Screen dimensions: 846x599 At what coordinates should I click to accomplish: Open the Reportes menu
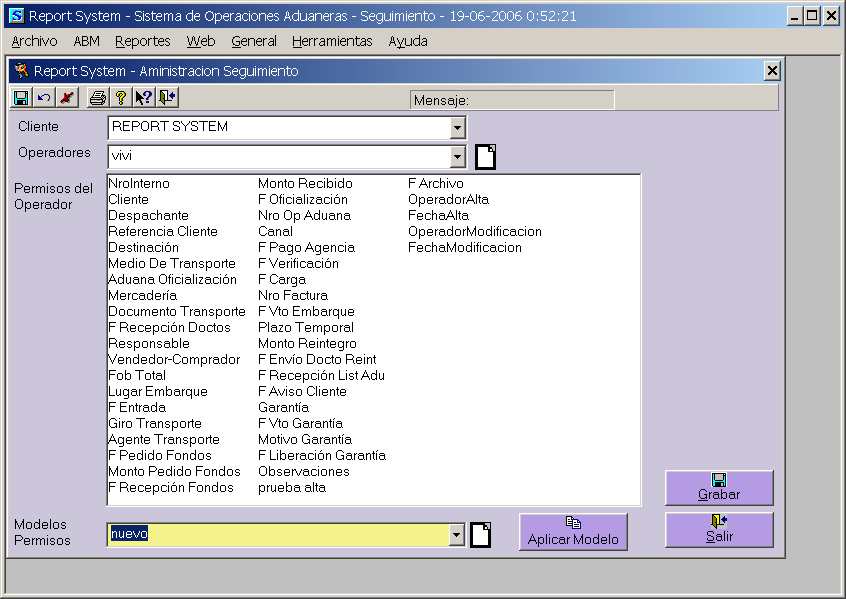[x=142, y=41]
